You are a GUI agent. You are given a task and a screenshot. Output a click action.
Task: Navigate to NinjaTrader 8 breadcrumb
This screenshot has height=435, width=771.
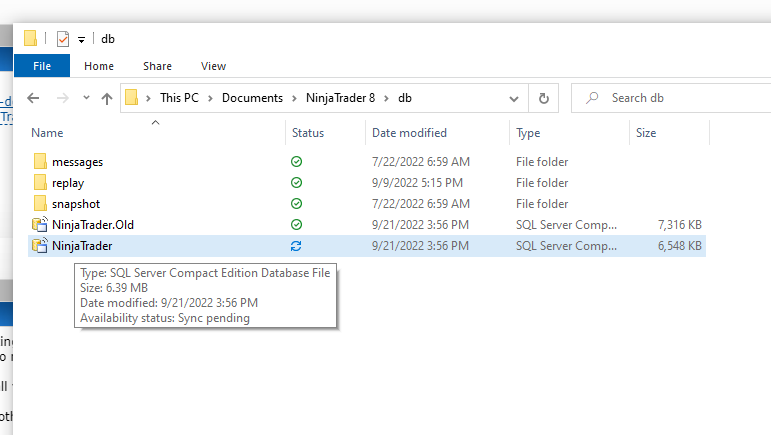[340, 98]
